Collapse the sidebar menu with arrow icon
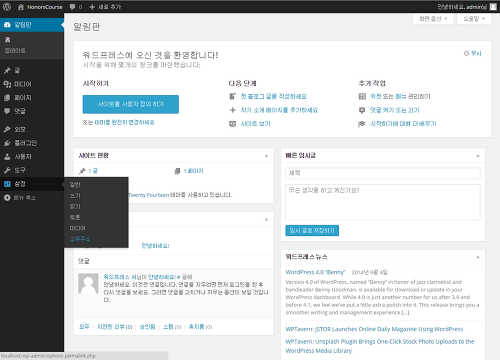The height and width of the screenshot is (360, 500). (7, 198)
